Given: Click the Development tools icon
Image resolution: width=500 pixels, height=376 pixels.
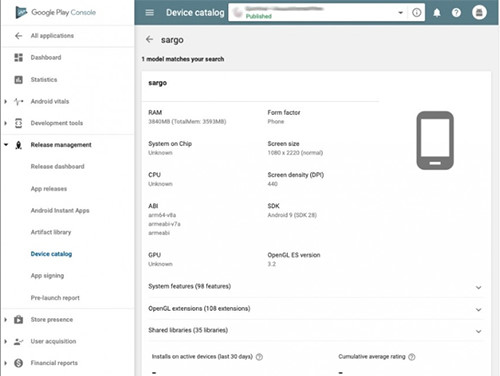Looking at the screenshot, I should [19, 123].
